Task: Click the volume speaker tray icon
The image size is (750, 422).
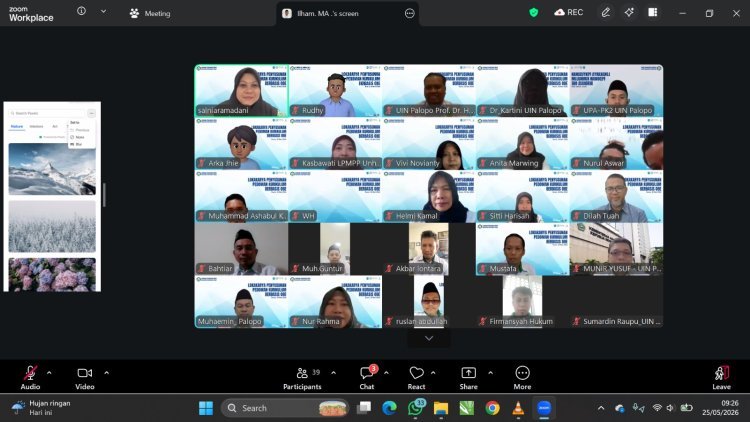Action: coord(670,408)
